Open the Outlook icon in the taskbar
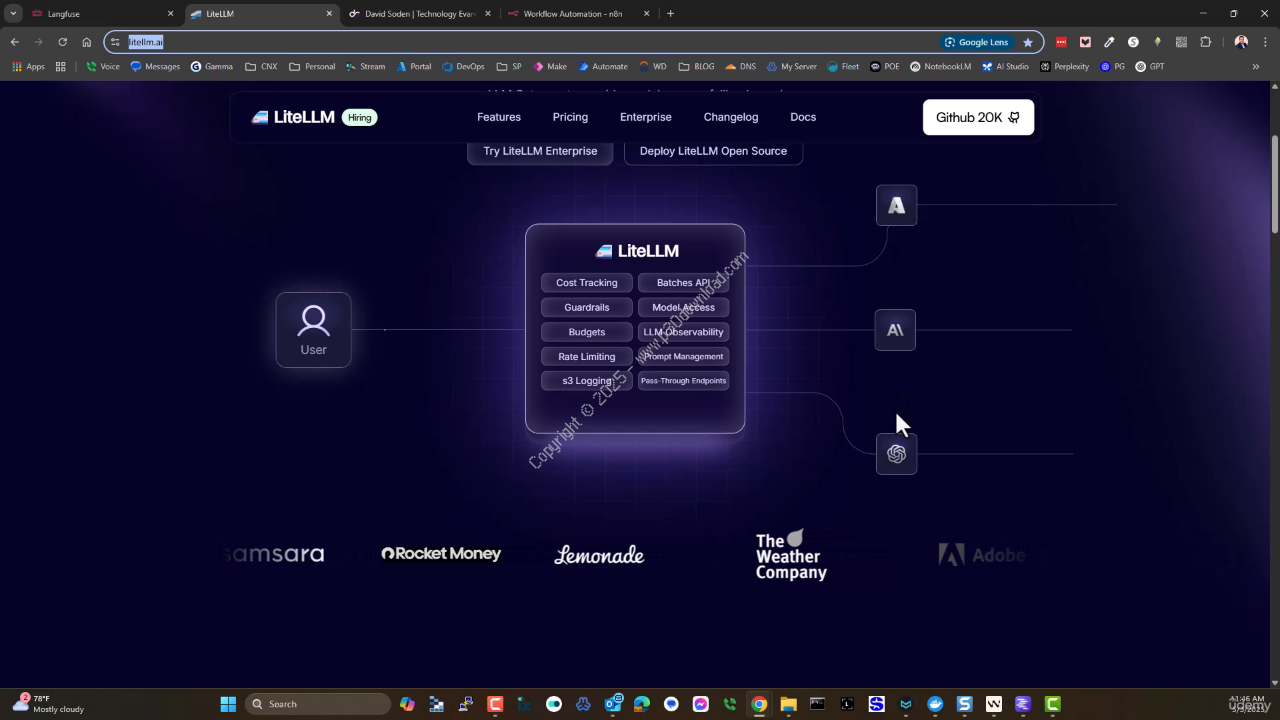The height and width of the screenshot is (720, 1280). click(613, 704)
